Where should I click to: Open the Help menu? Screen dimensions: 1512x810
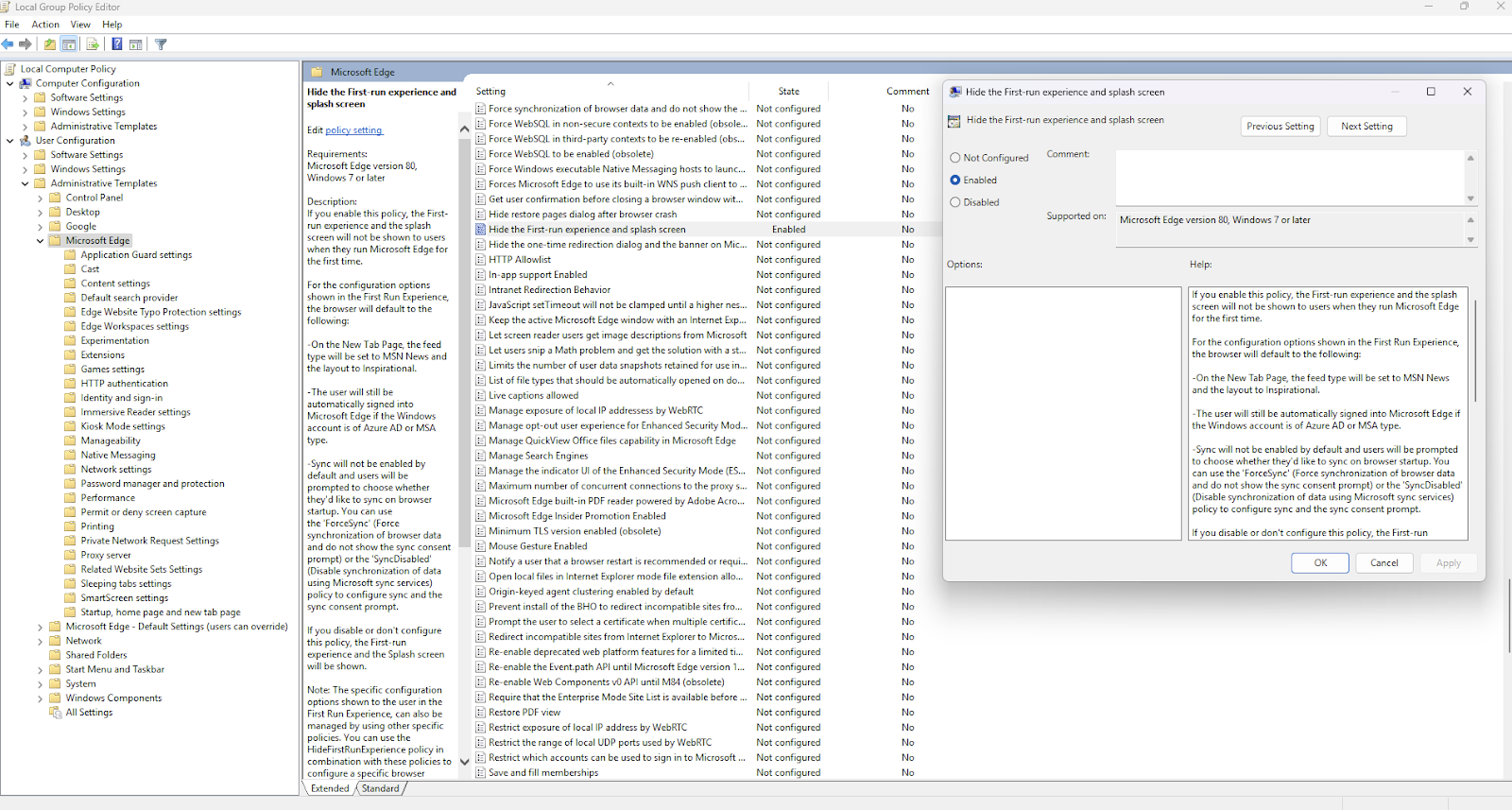pos(112,25)
